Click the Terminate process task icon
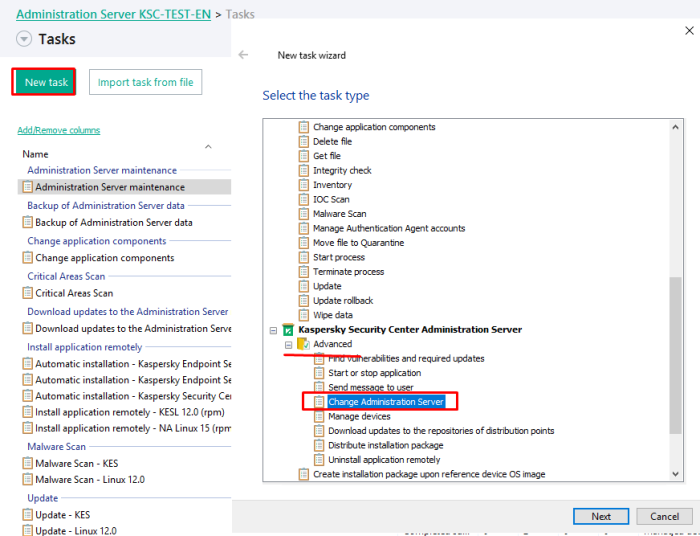This screenshot has width=700, height=536. coord(304,272)
